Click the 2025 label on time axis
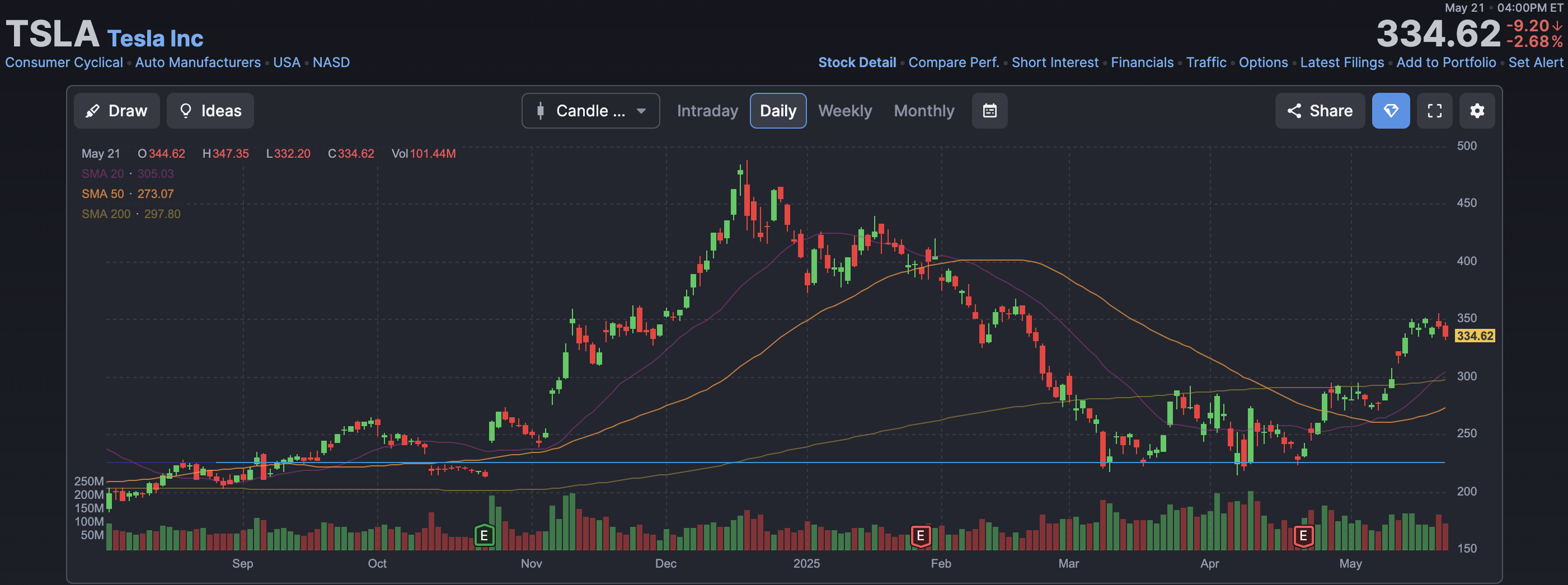 806,564
